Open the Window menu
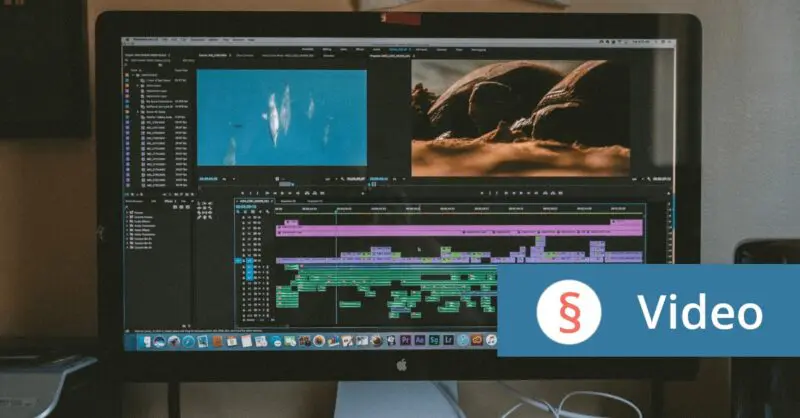Viewport: 800px width, 418px height. coord(238,39)
